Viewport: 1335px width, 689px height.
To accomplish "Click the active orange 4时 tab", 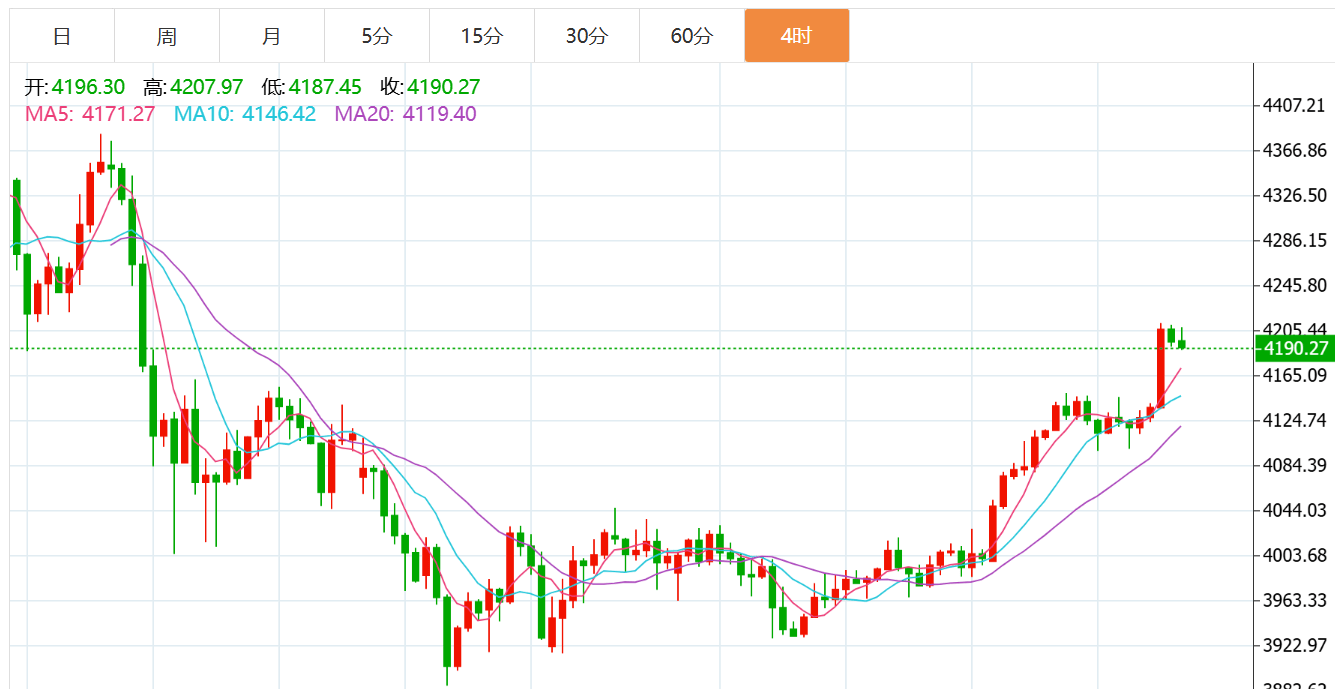I will 797,36.
